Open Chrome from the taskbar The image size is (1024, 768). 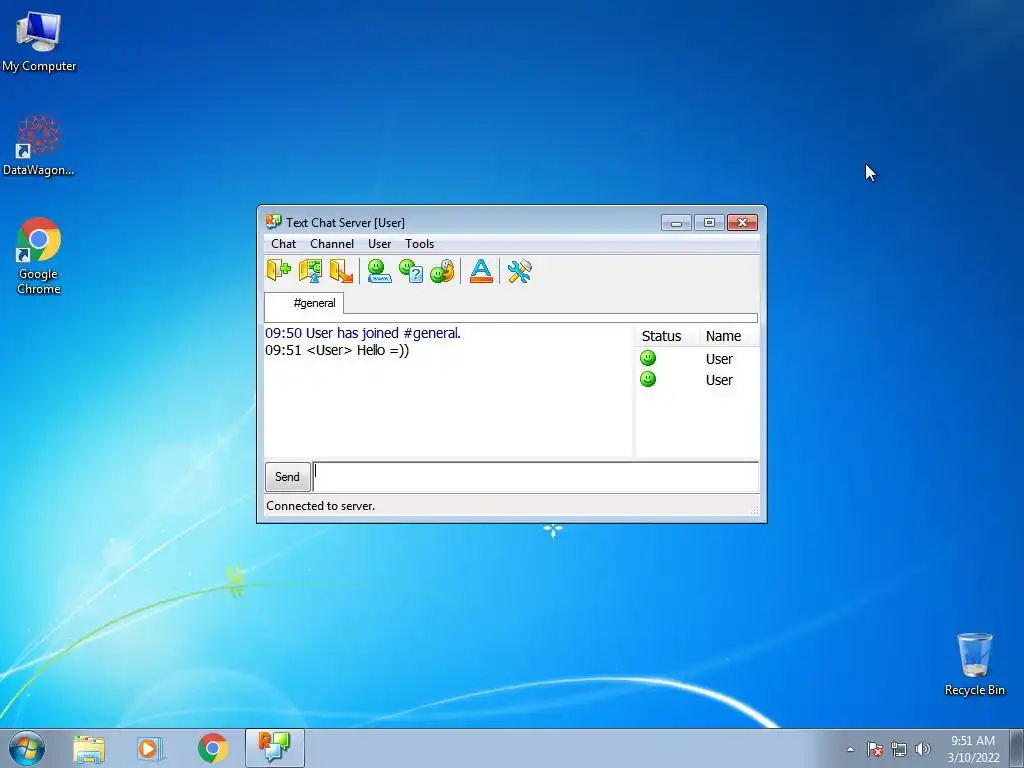(x=212, y=748)
